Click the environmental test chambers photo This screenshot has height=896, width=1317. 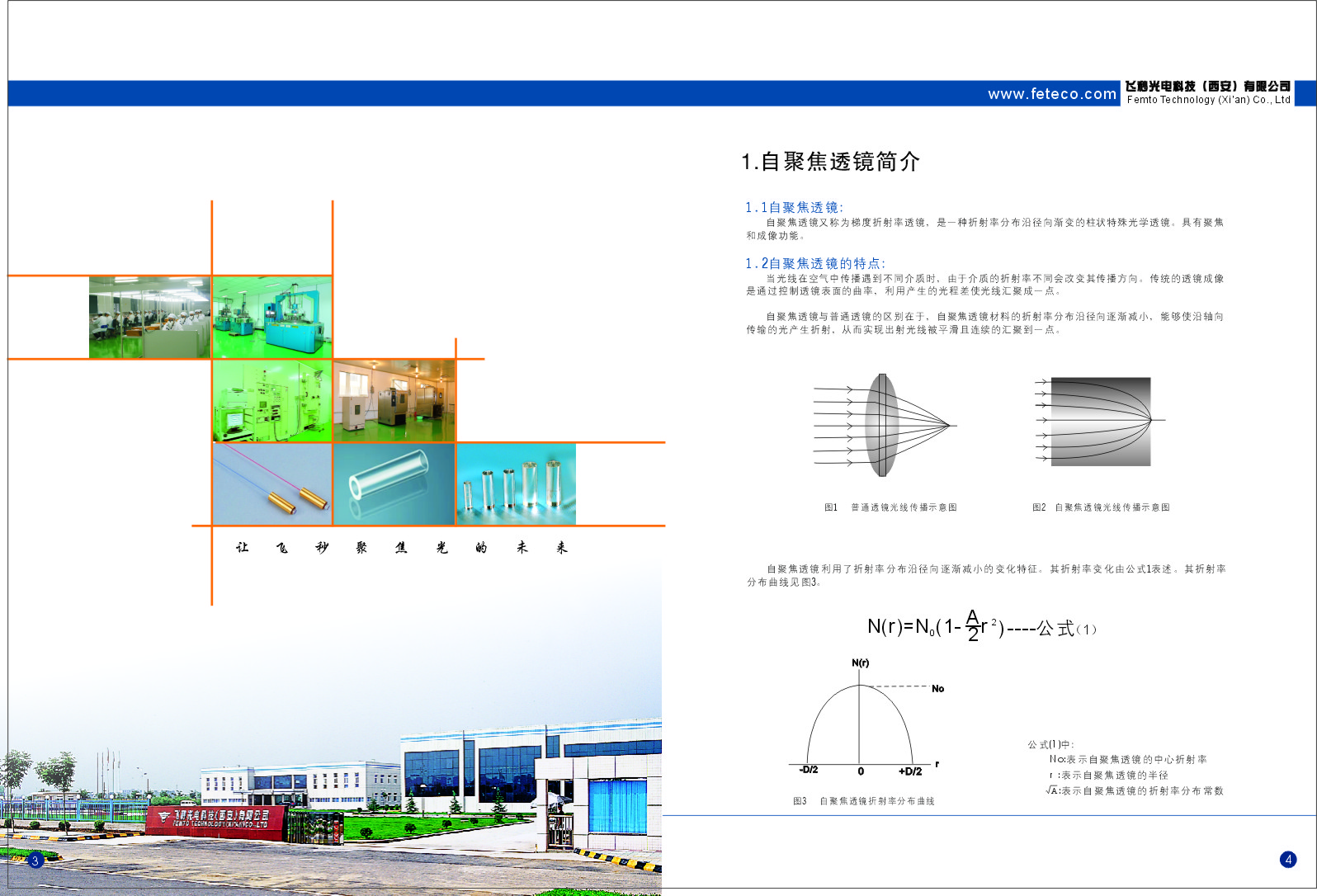pyautogui.click(x=394, y=401)
